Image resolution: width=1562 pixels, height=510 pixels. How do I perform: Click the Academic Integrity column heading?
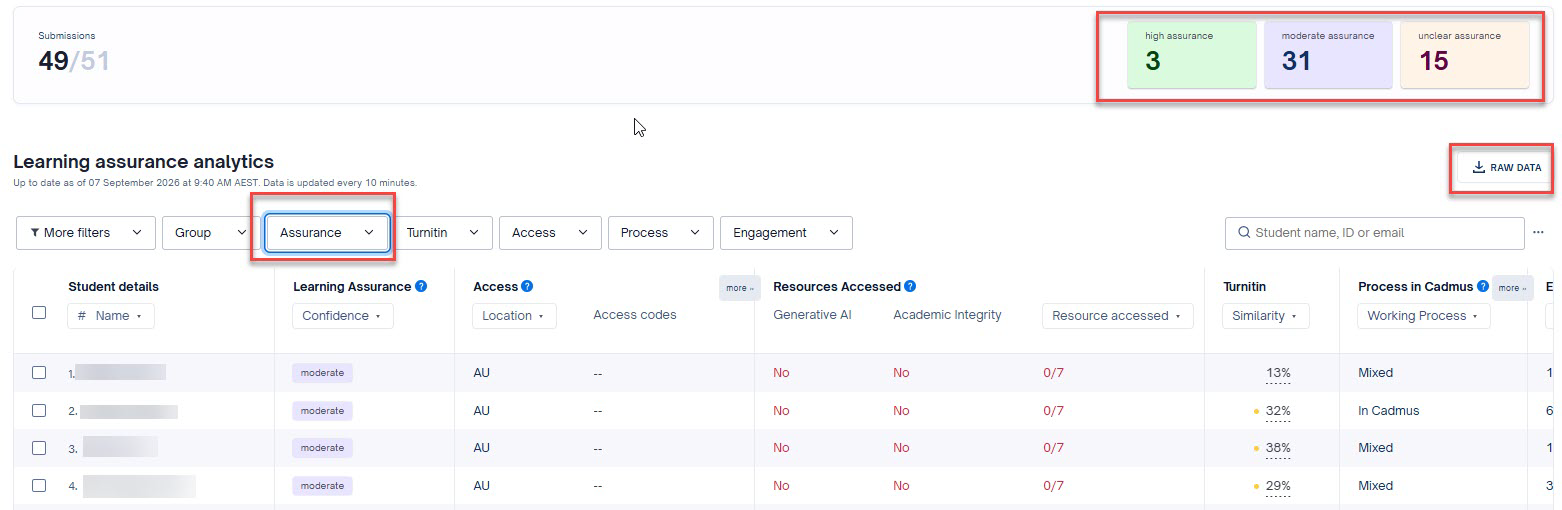coord(947,314)
